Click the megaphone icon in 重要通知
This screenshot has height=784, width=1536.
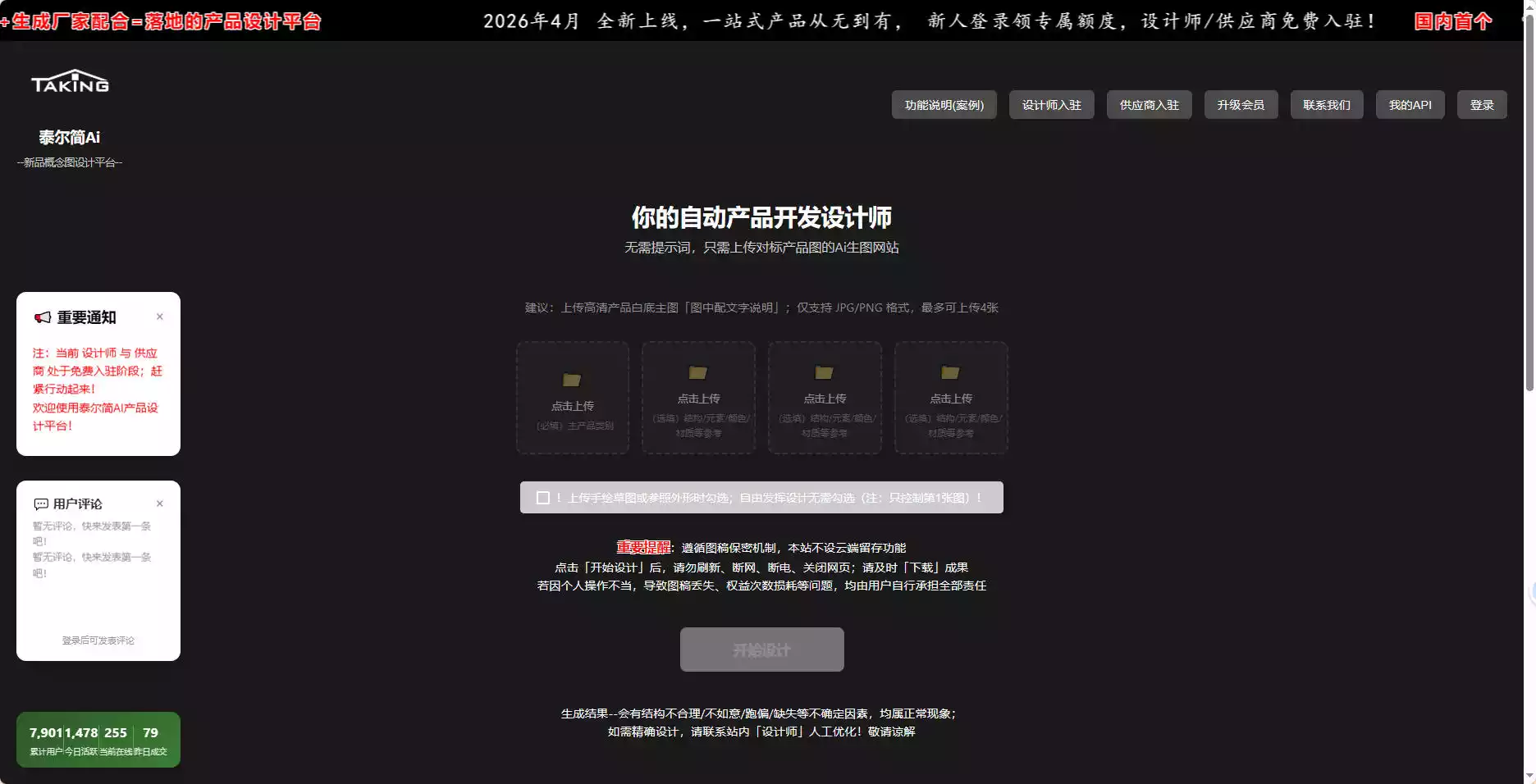coord(42,317)
